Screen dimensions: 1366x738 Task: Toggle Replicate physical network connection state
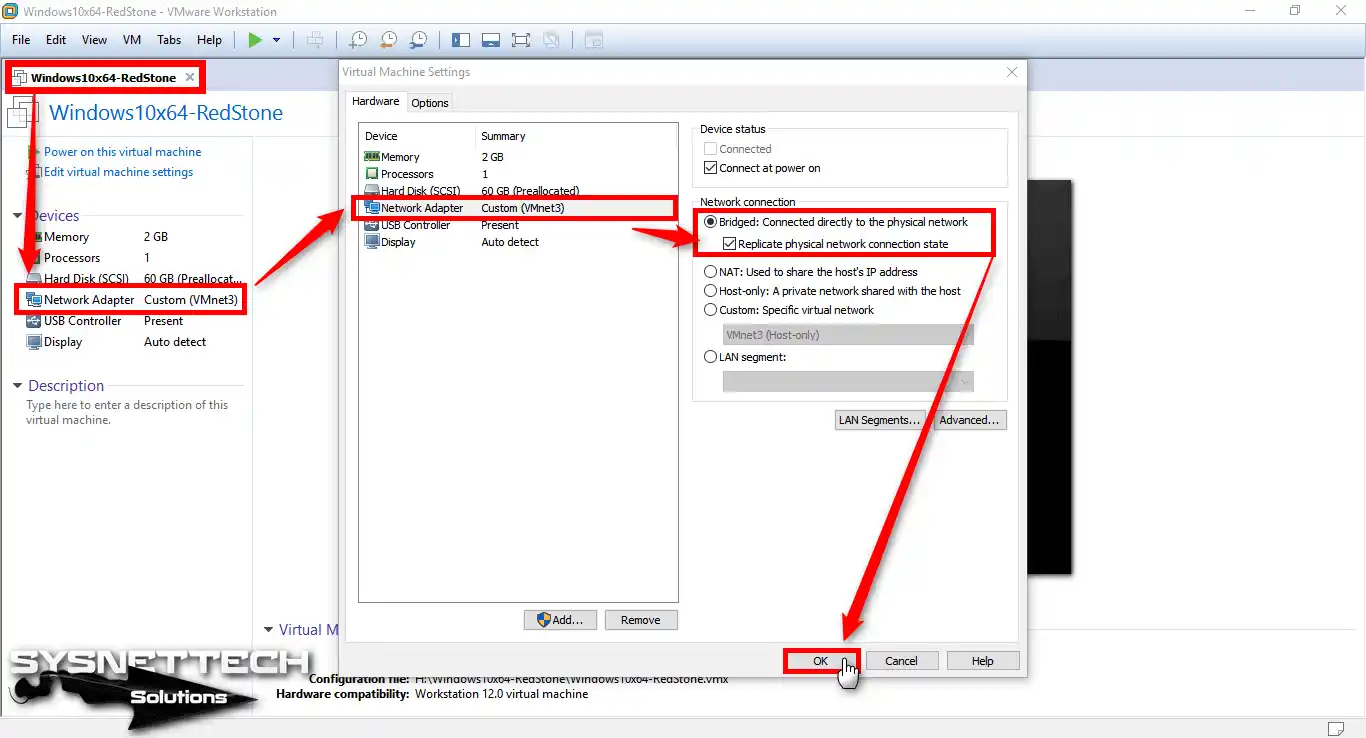tap(730, 244)
